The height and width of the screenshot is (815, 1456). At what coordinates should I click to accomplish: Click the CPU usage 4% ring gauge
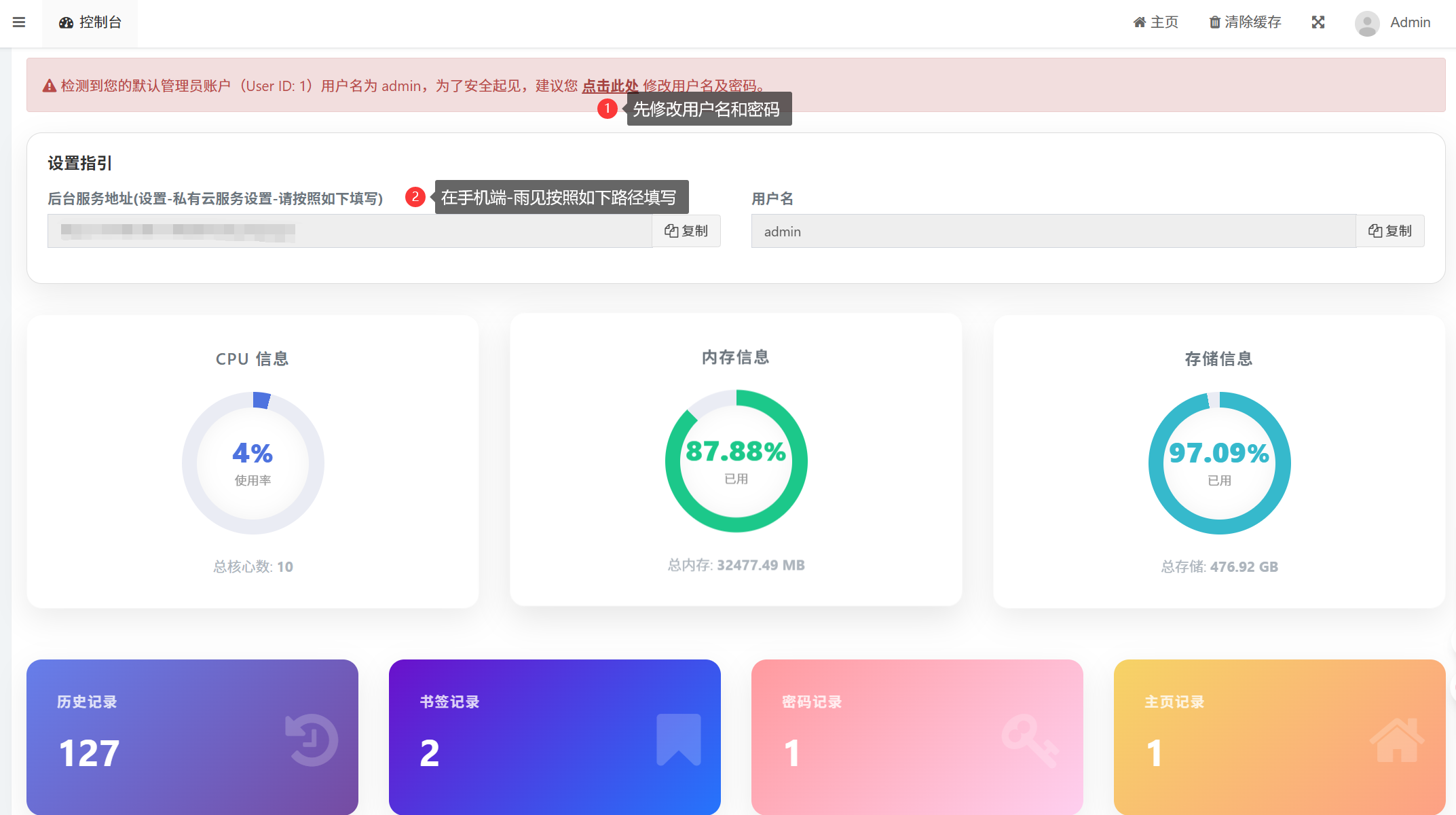click(253, 463)
